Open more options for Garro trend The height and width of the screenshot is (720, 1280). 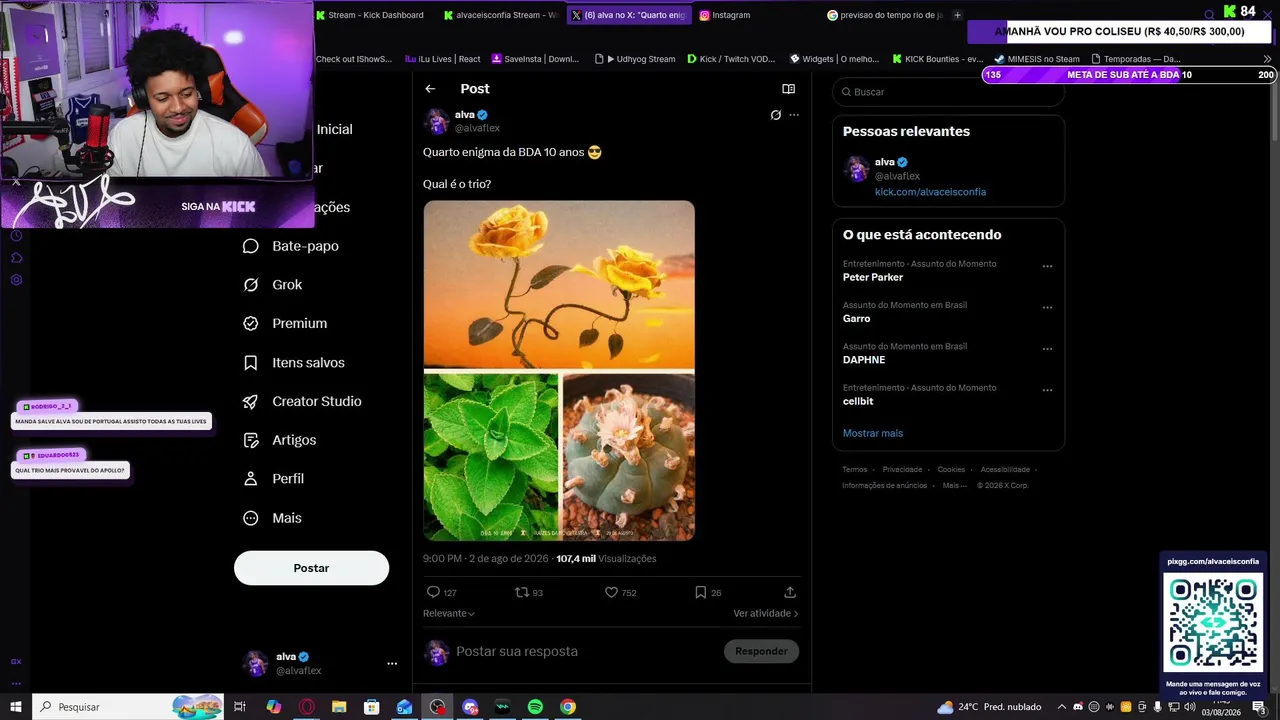point(1047,308)
